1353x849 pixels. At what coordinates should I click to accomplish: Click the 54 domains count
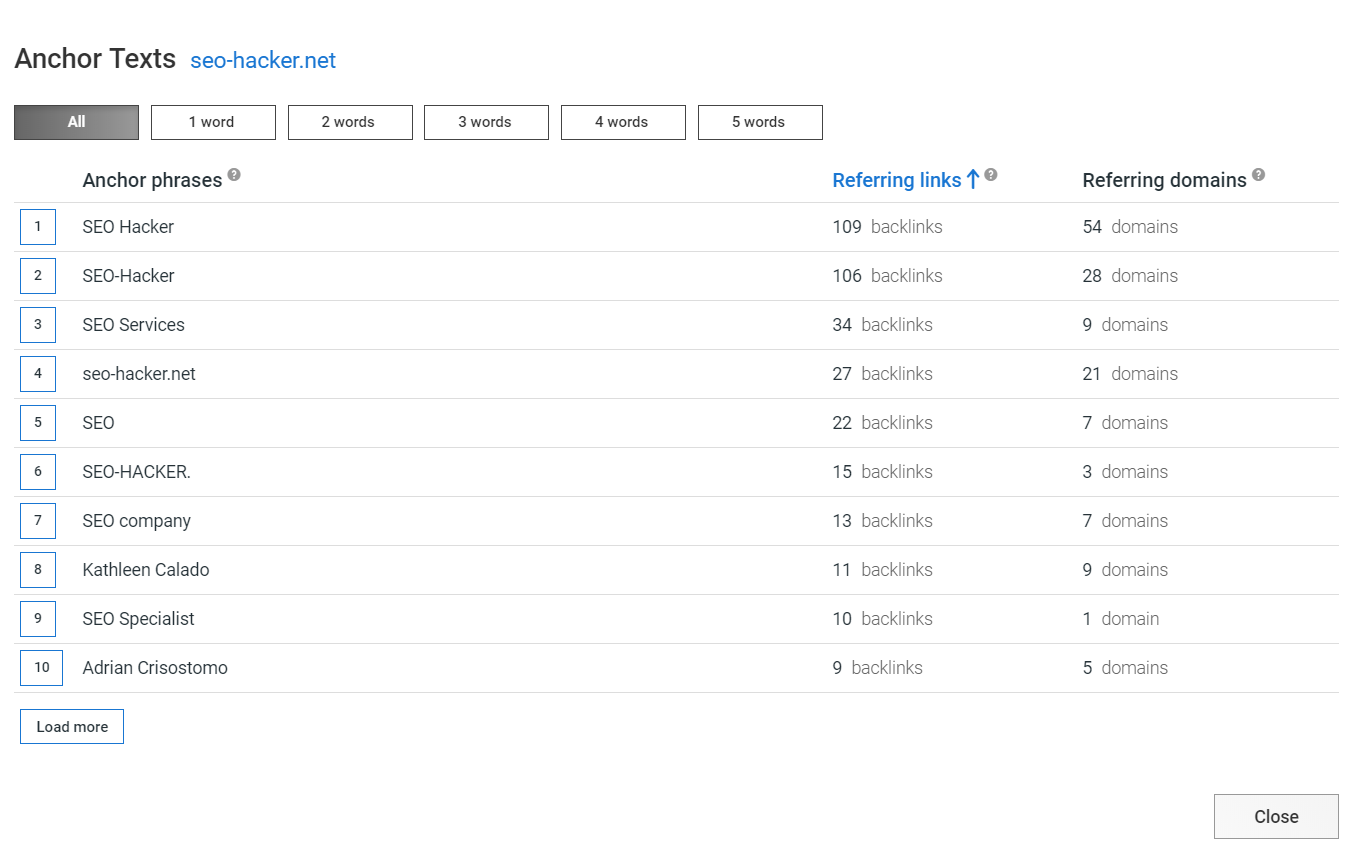(x=1130, y=227)
